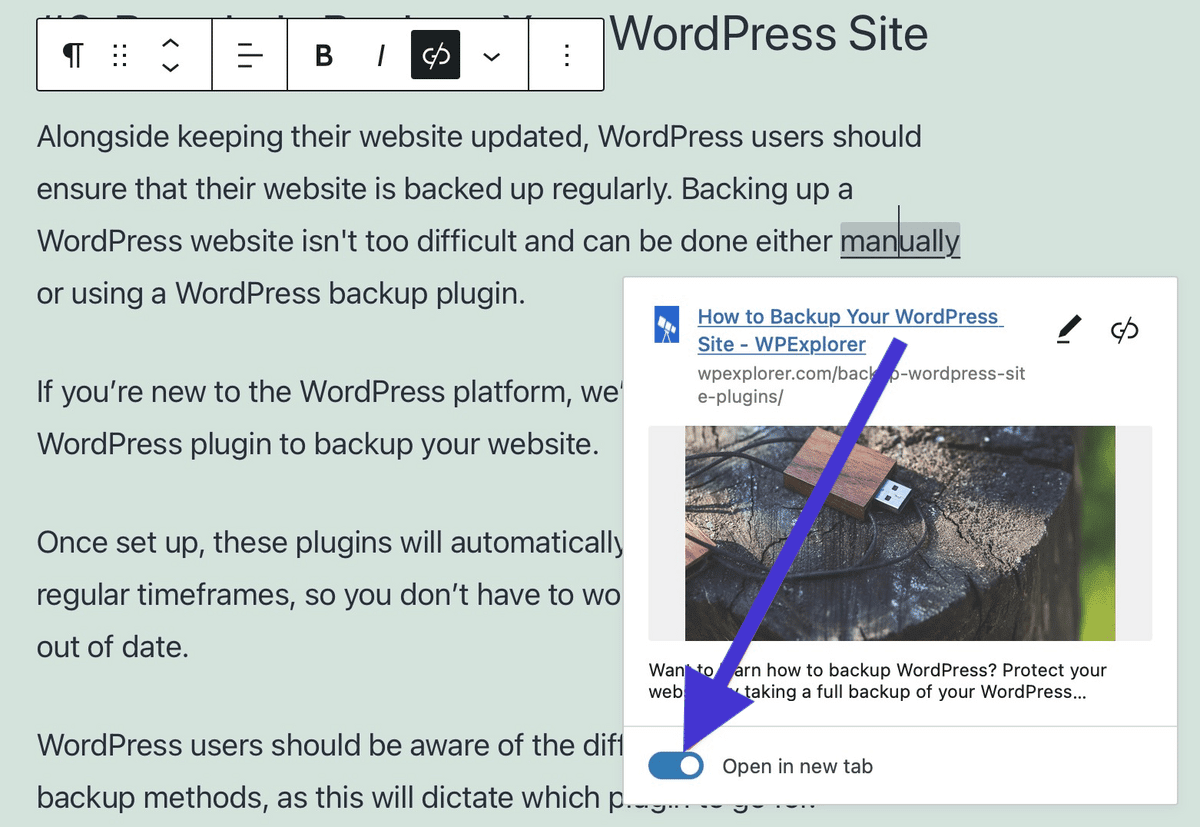Apply bold formatting to selected text
This screenshot has width=1200, height=827.
[x=323, y=56]
